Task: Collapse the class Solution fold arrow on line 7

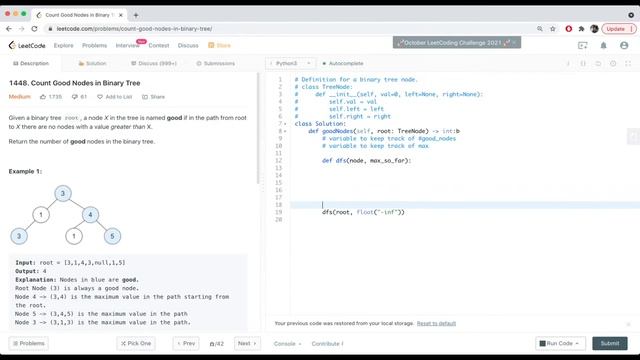Action: (x=285, y=124)
